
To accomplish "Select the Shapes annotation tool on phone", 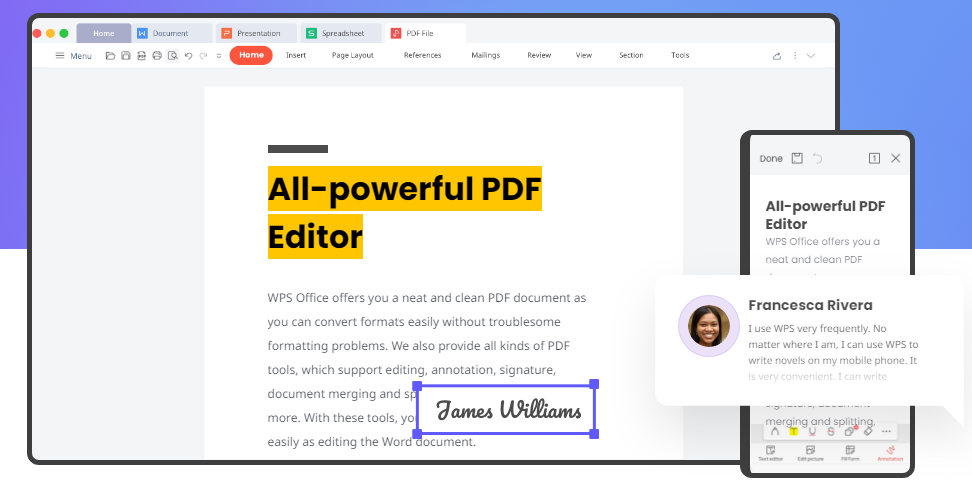I will pos(850,431).
